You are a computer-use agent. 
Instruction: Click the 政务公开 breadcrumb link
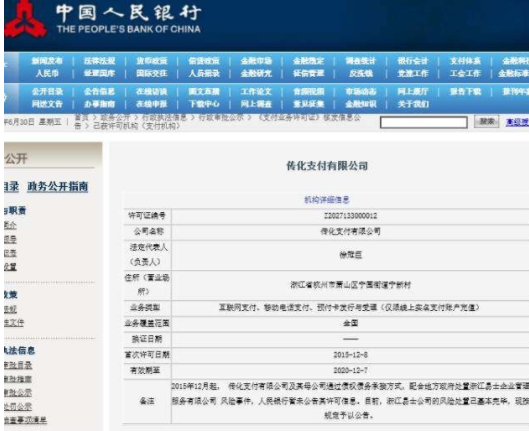(x=115, y=118)
